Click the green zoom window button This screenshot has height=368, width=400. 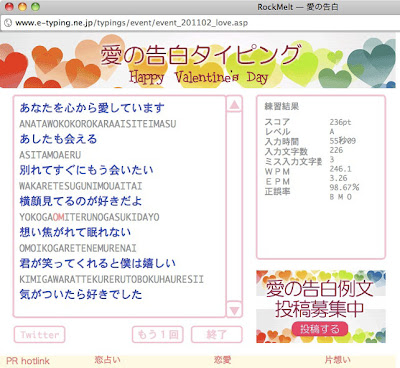[35, 7]
